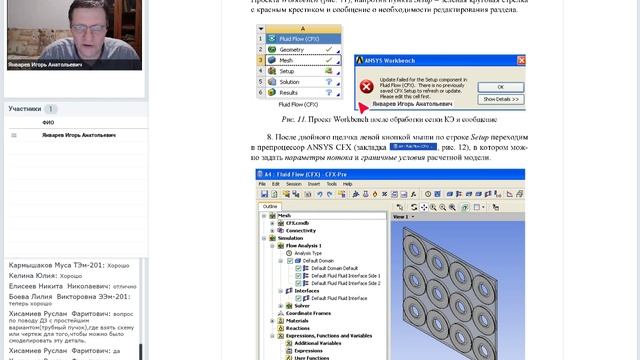Click the fit view icon in viewer toolbar
The height and width of the screenshot is (360, 640).
click(x=465, y=207)
